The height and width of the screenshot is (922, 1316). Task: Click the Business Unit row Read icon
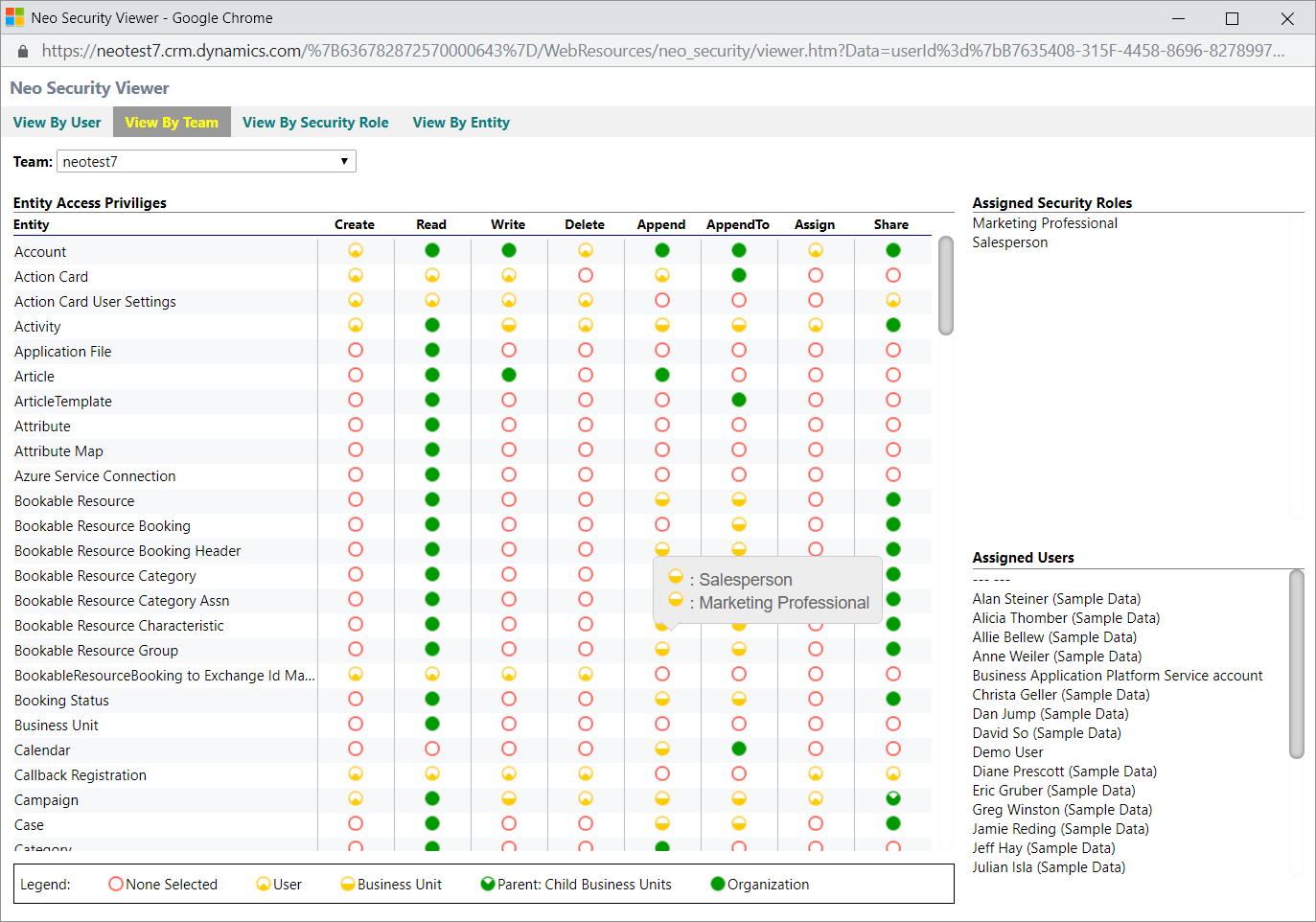coord(432,724)
